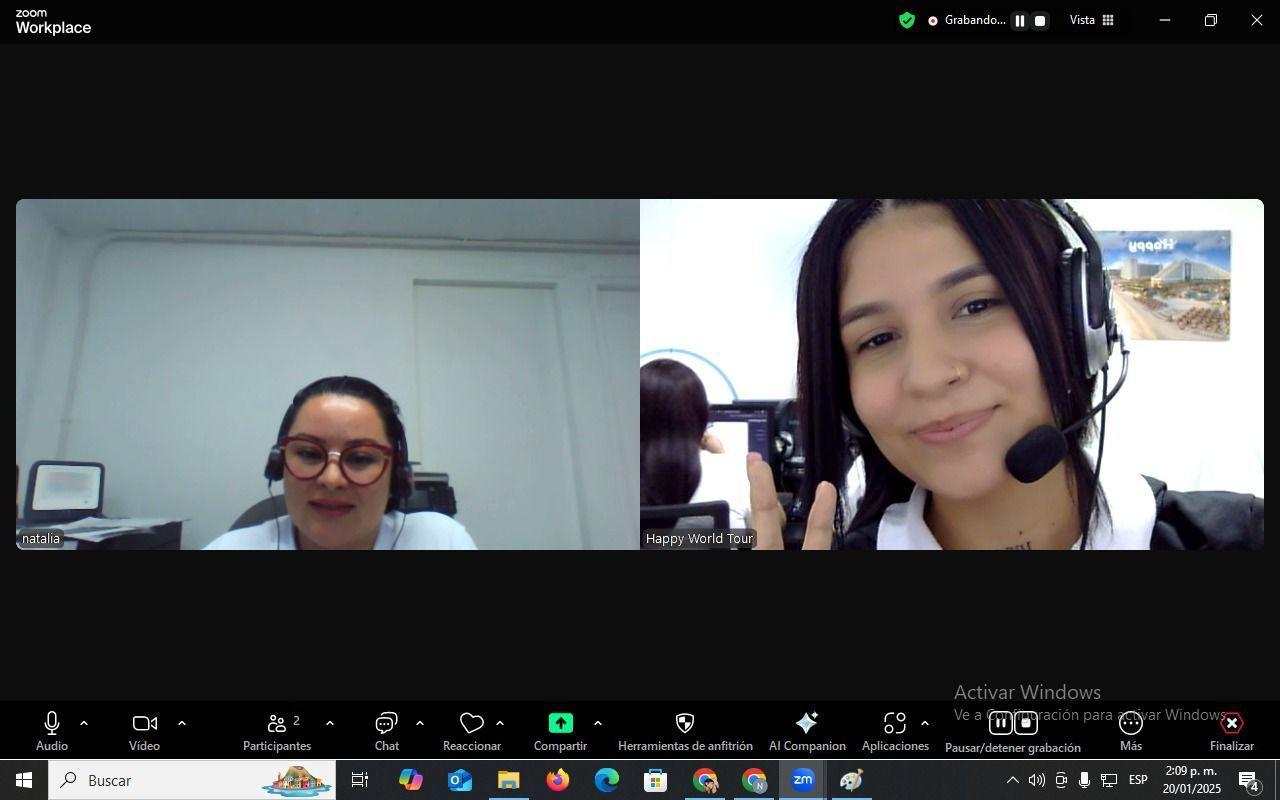This screenshot has height=800, width=1280.
Task: Open the system volume control
Action: [1037, 780]
